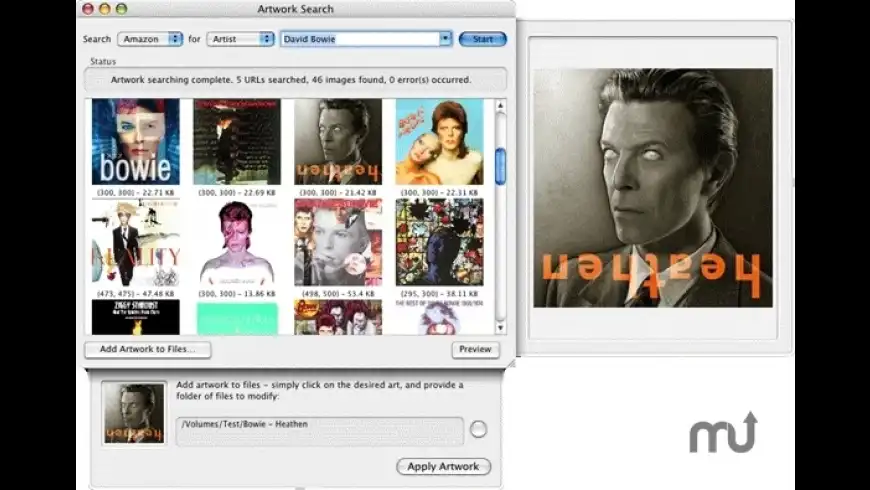Select the Pin Ups cover with two faces
This screenshot has height=490, width=870.
pos(439,142)
